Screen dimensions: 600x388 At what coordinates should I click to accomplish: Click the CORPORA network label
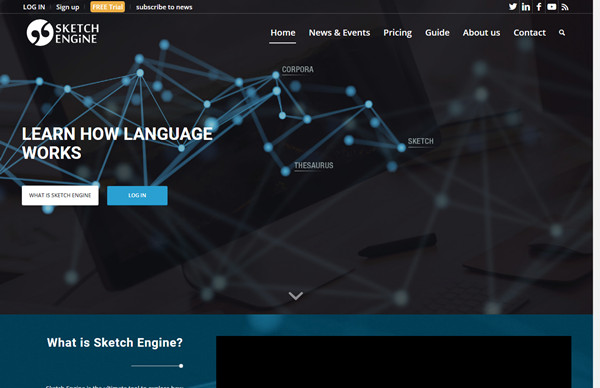(x=298, y=70)
